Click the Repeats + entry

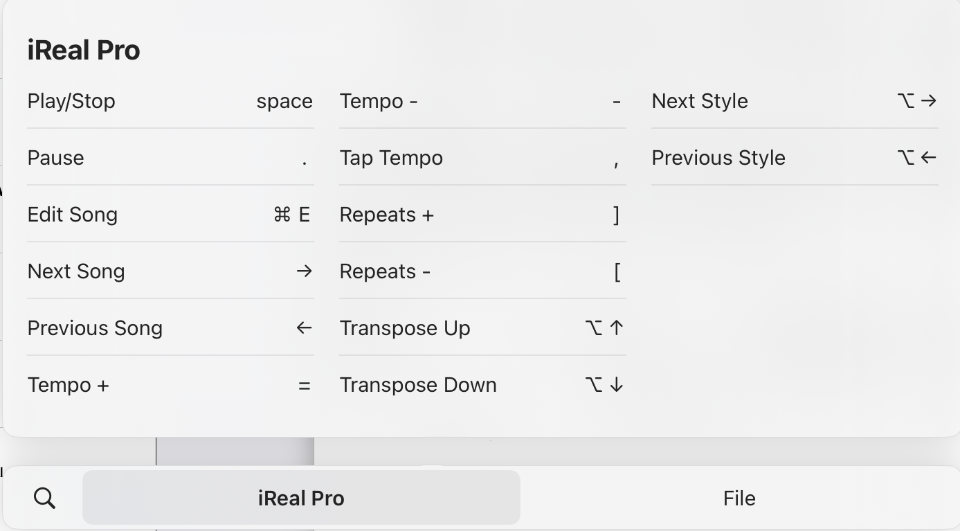click(x=482, y=215)
